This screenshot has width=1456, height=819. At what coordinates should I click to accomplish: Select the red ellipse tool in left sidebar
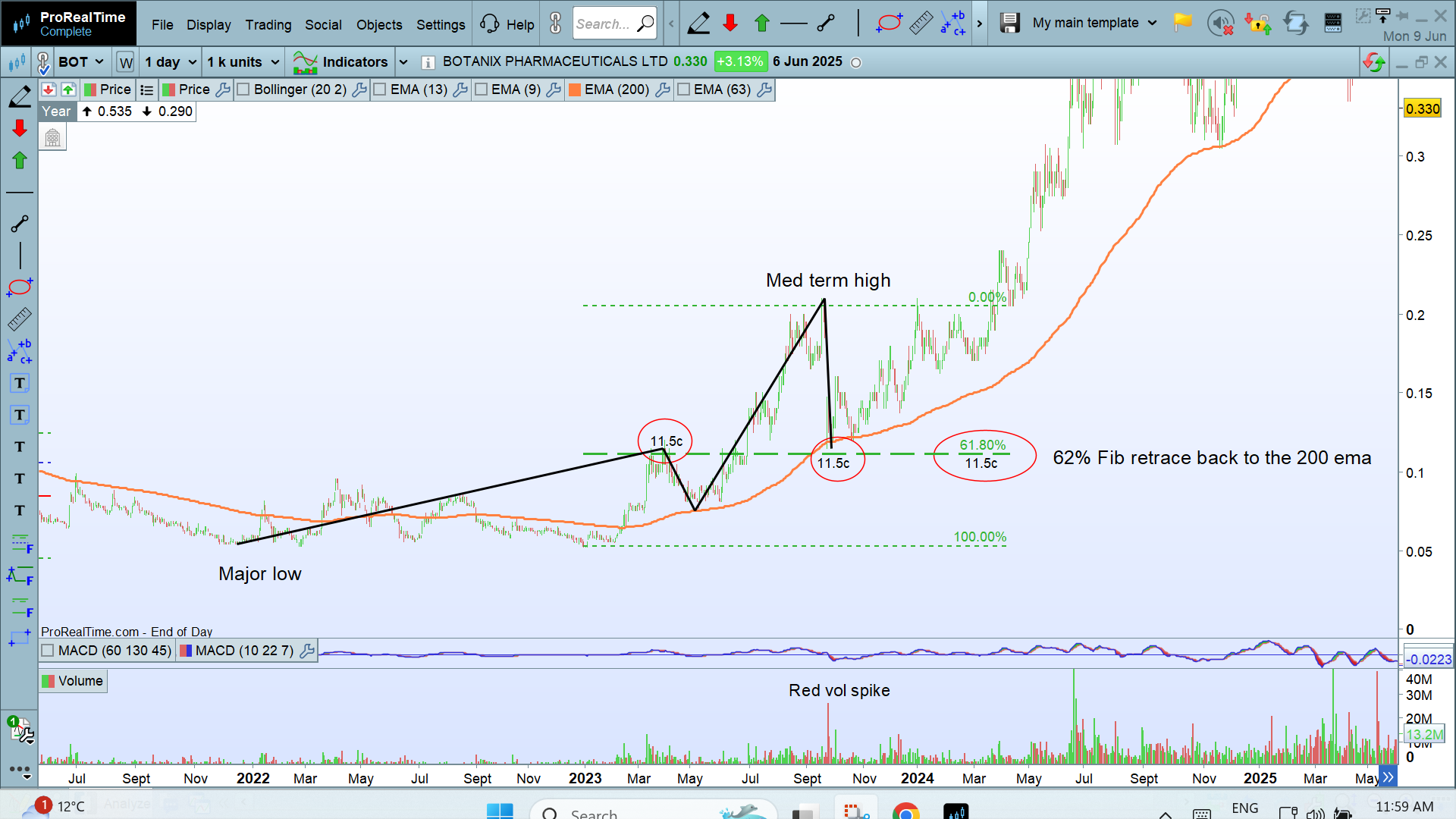pos(20,287)
